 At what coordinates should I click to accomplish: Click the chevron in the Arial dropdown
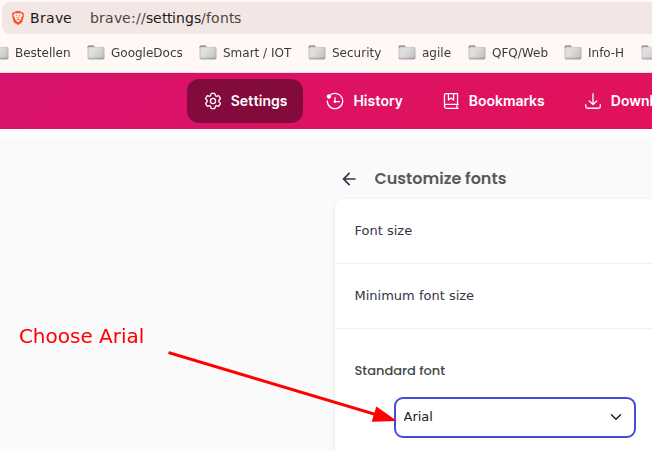(616, 417)
